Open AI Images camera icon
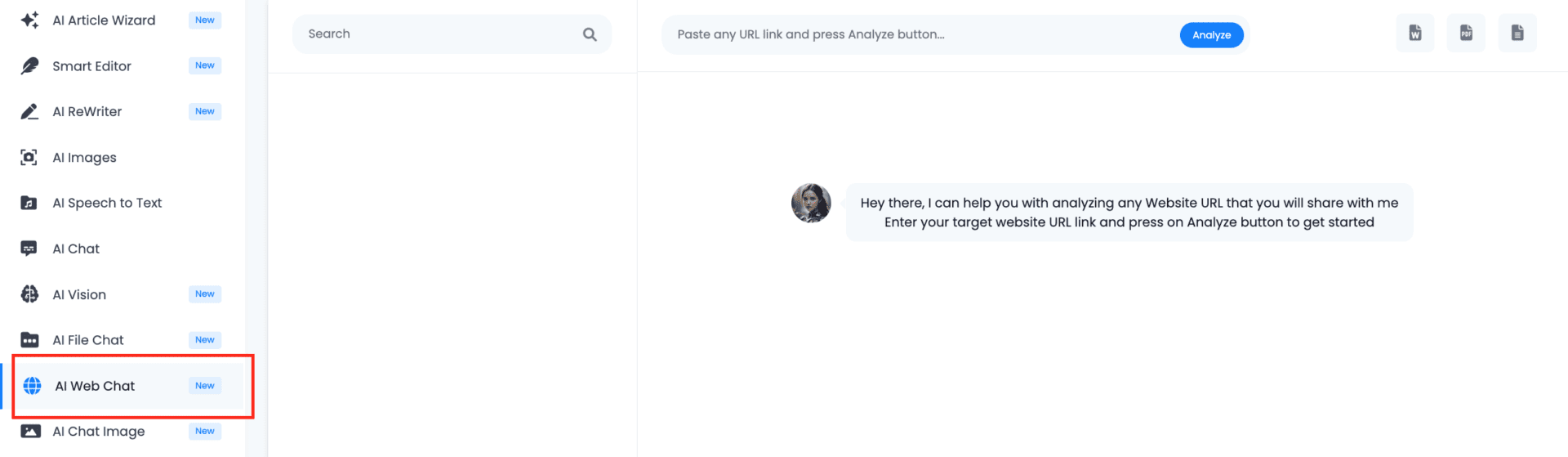 (x=29, y=158)
